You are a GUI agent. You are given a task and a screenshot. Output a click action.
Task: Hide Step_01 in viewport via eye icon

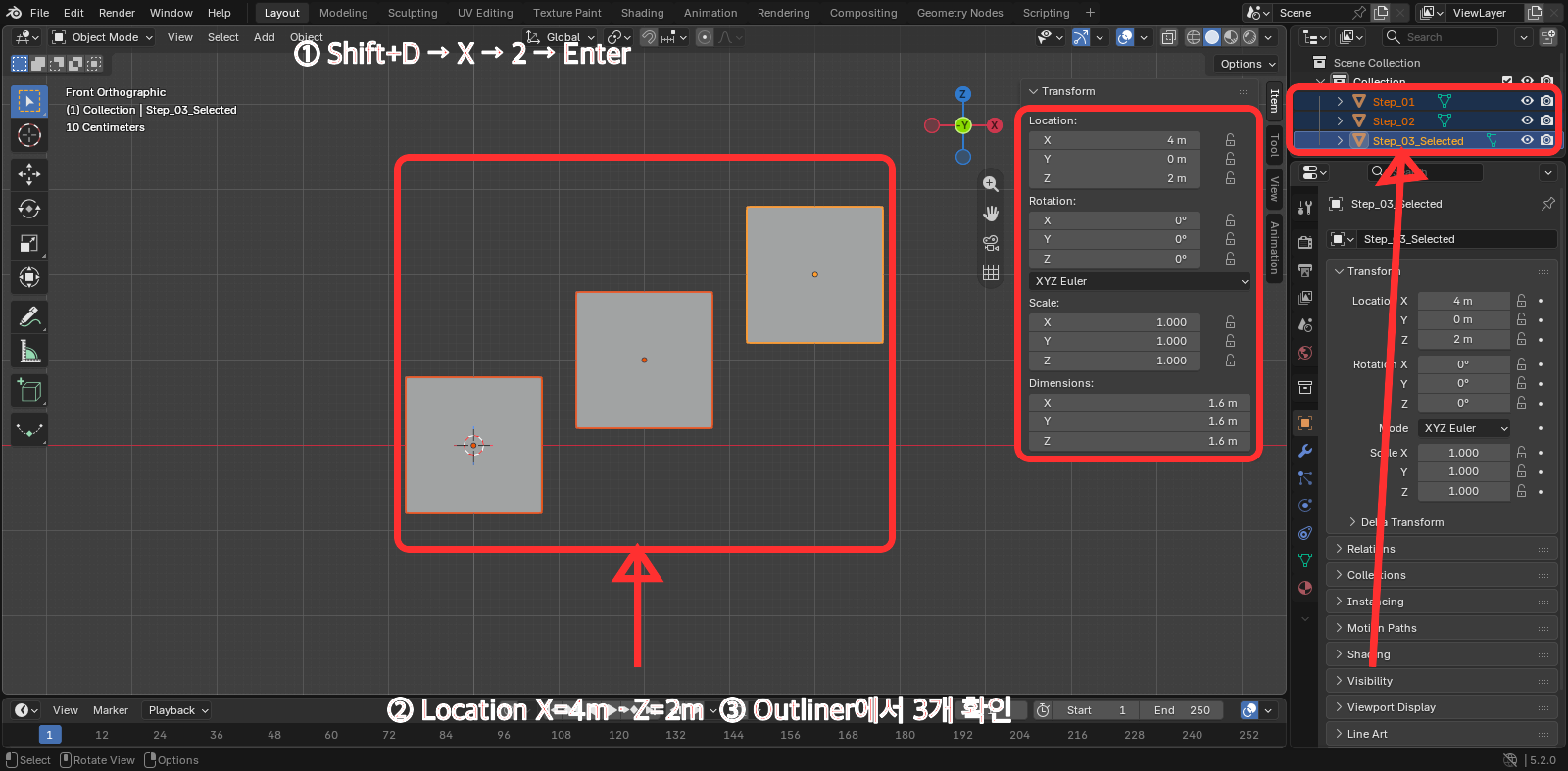pyautogui.click(x=1527, y=101)
